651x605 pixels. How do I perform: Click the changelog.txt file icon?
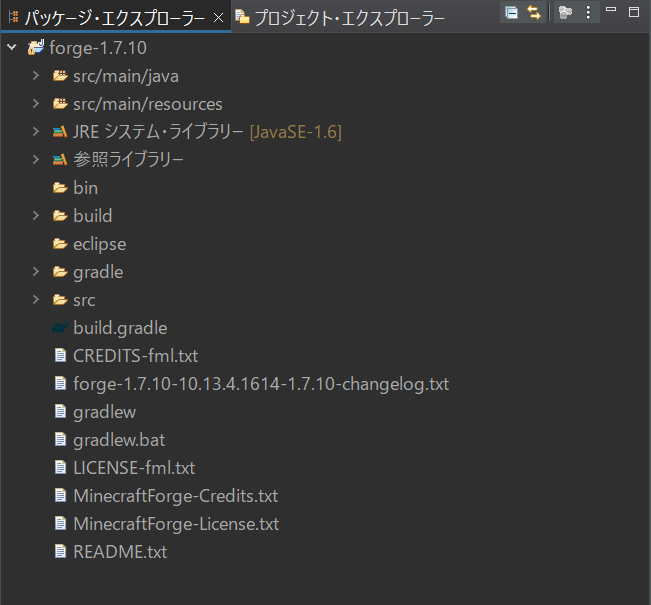click(x=61, y=383)
